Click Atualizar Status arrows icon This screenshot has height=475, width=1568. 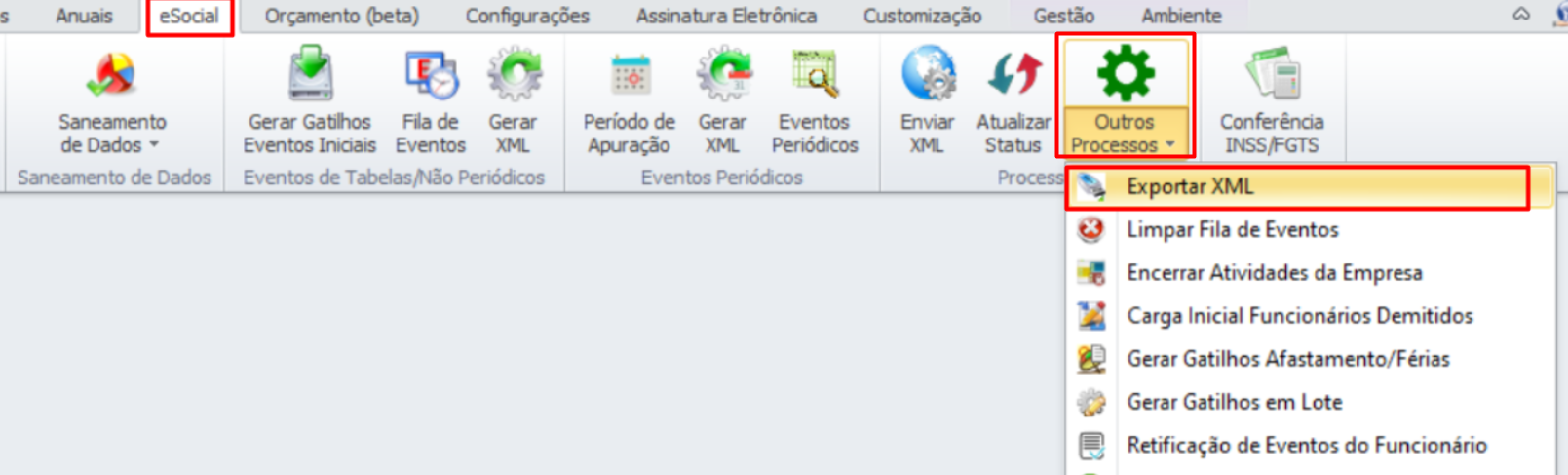click(1014, 75)
